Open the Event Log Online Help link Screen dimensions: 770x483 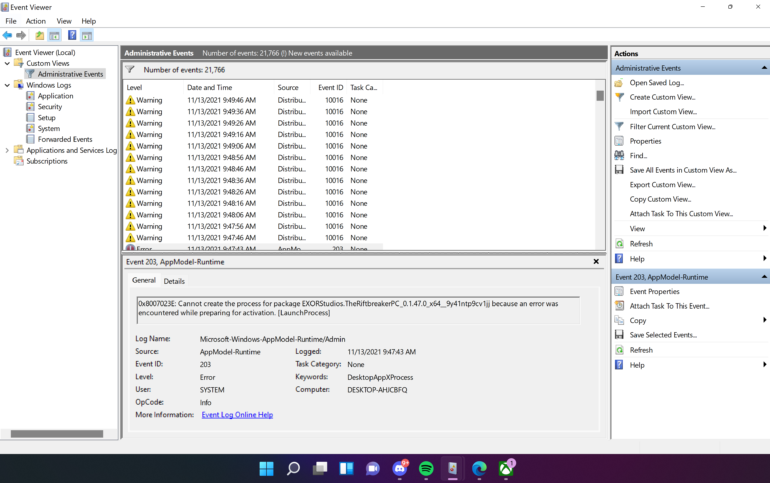click(x=237, y=415)
